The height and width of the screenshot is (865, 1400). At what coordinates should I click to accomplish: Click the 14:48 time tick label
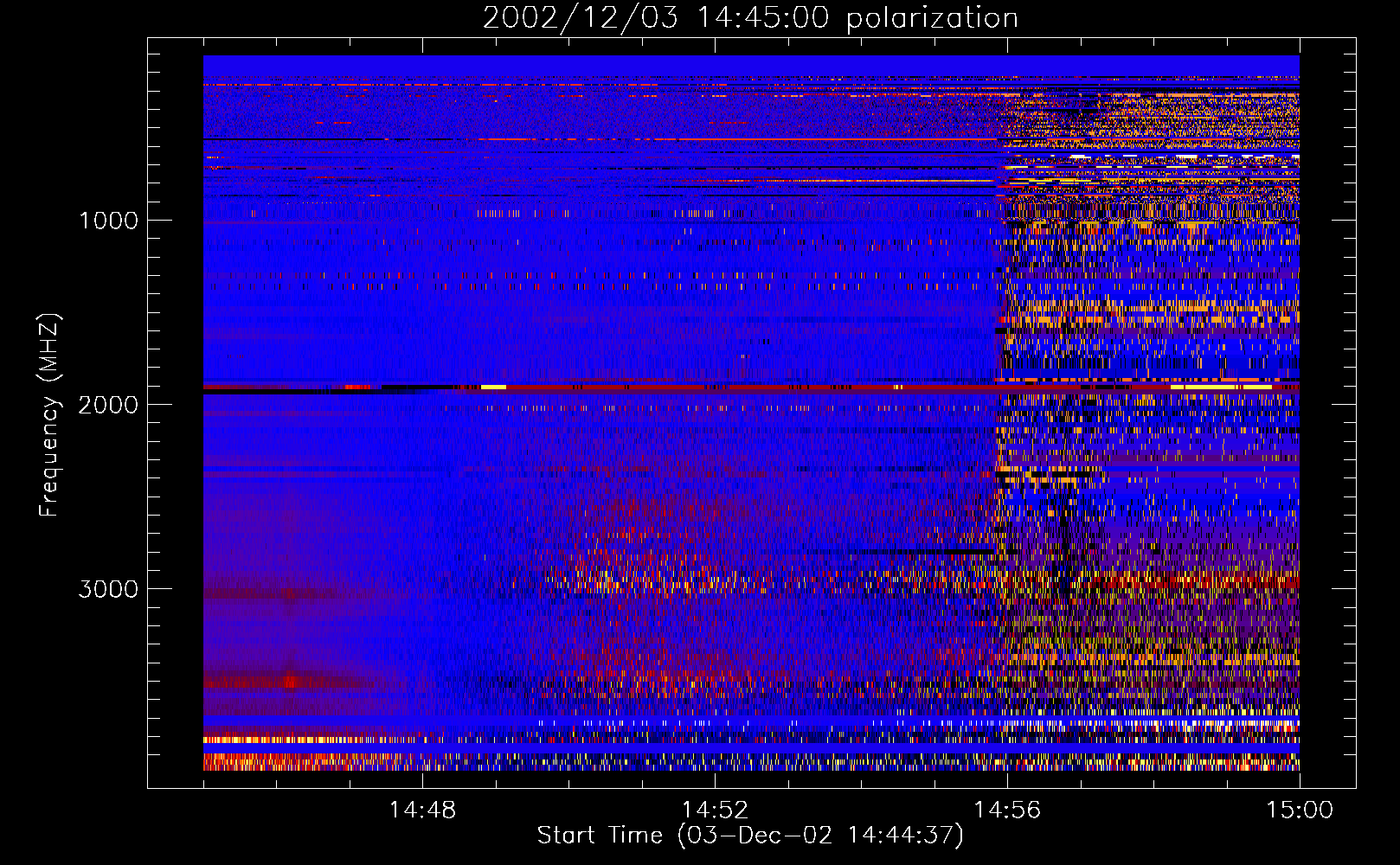coord(422,811)
